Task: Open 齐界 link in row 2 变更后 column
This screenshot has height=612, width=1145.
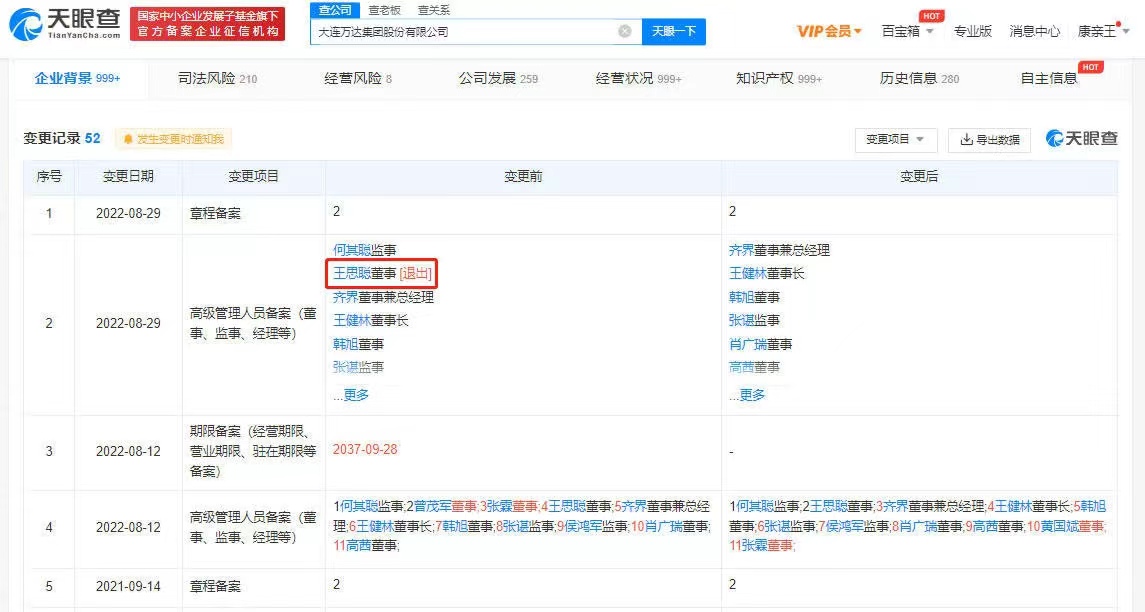Action: click(x=741, y=250)
